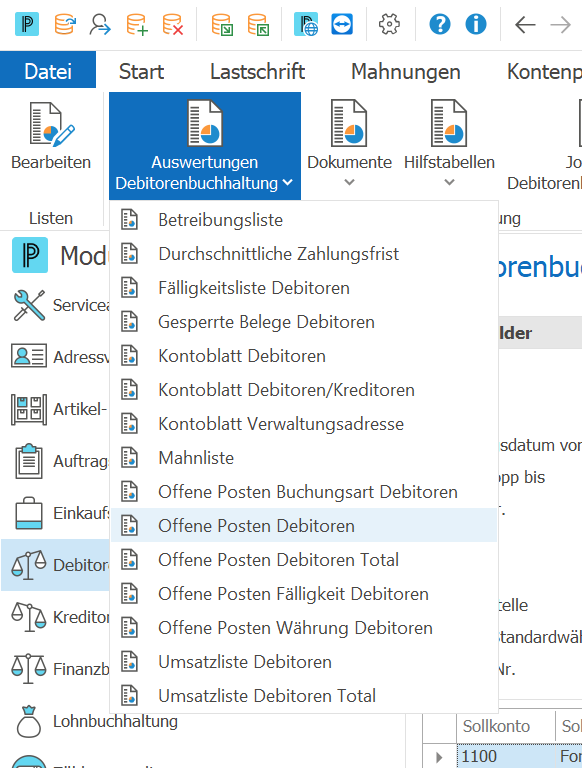
Task: Open Umsatzliste Debitoren report
Action: (x=304, y=662)
